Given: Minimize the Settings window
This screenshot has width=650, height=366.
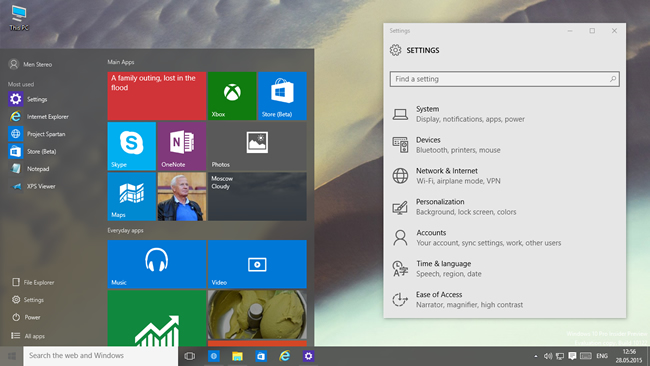Looking at the screenshot, I should point(570,31).
